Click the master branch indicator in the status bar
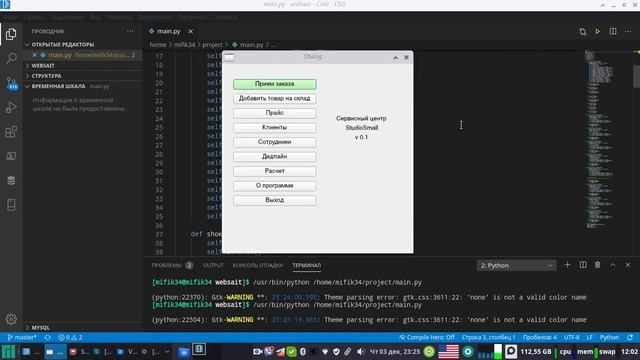Viewport: 640px width, 360px height. [x=22, y=338]
